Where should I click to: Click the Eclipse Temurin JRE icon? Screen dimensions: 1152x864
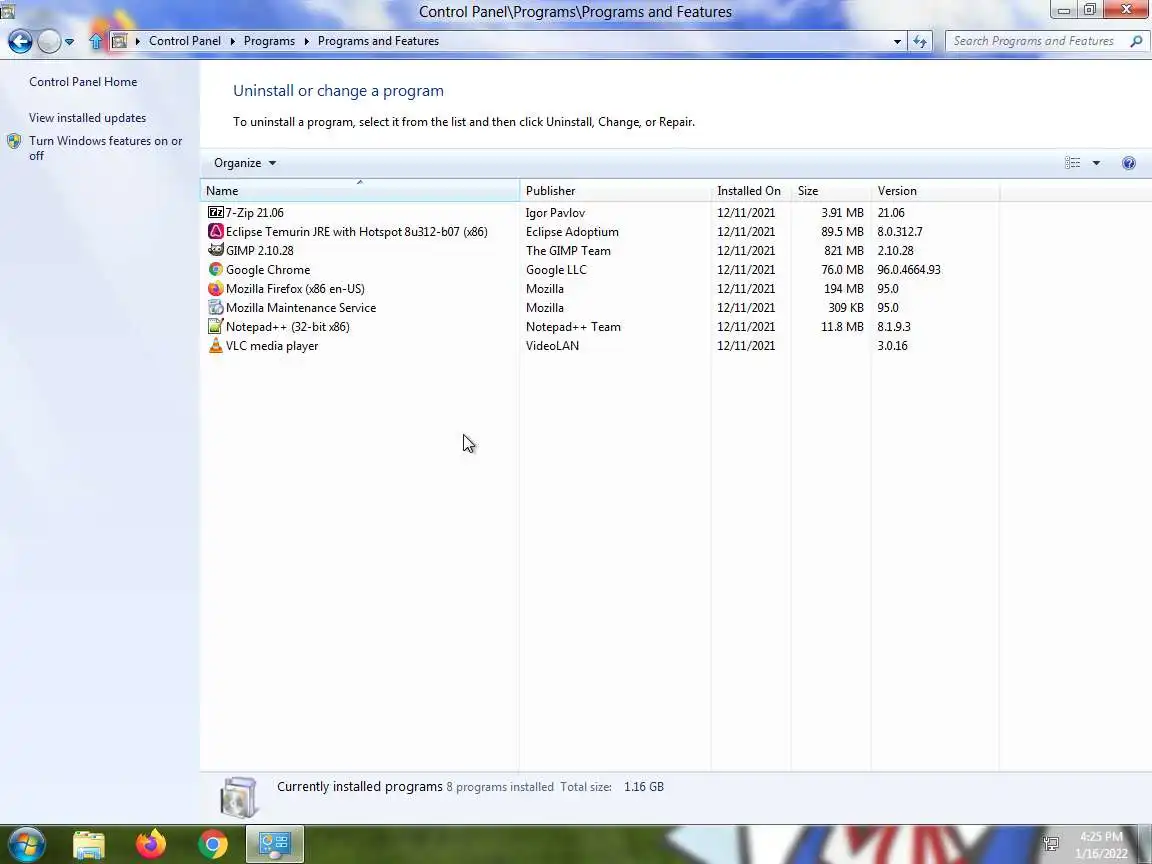pyautogui.click(x=215, y=231)
